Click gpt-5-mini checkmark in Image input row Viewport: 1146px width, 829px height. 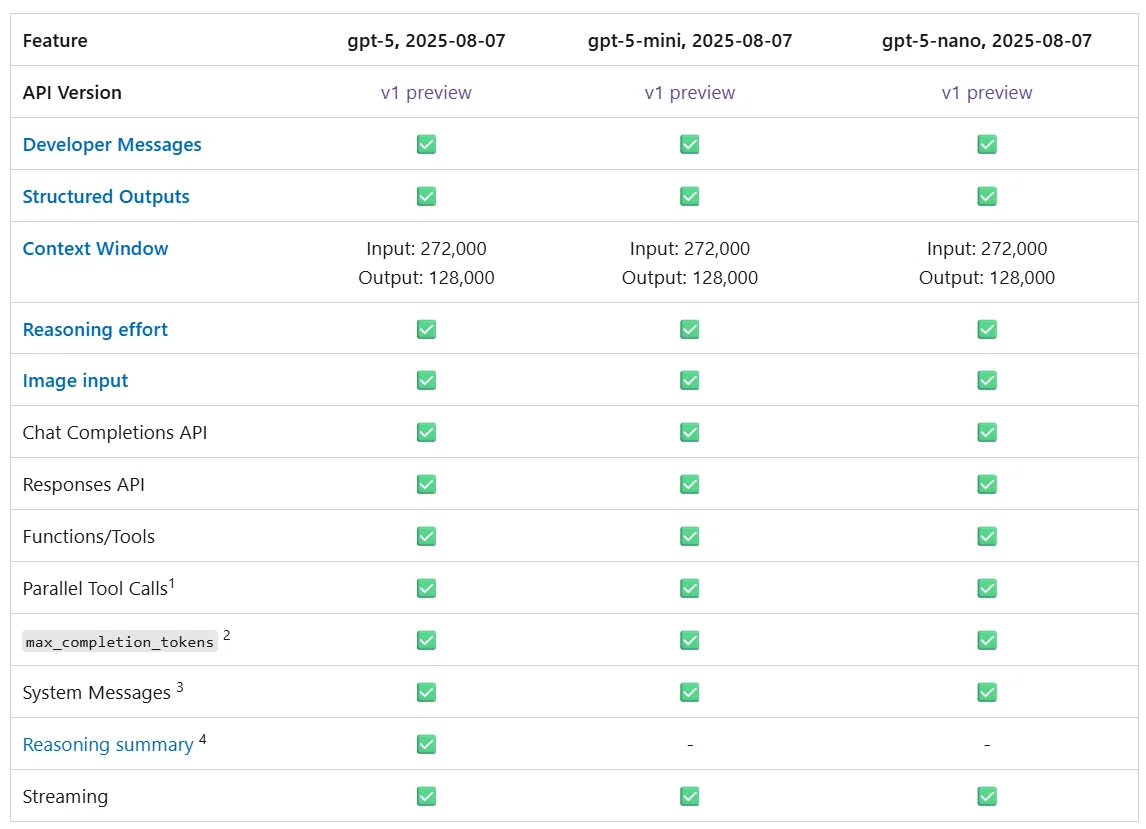tap(689, 381)
